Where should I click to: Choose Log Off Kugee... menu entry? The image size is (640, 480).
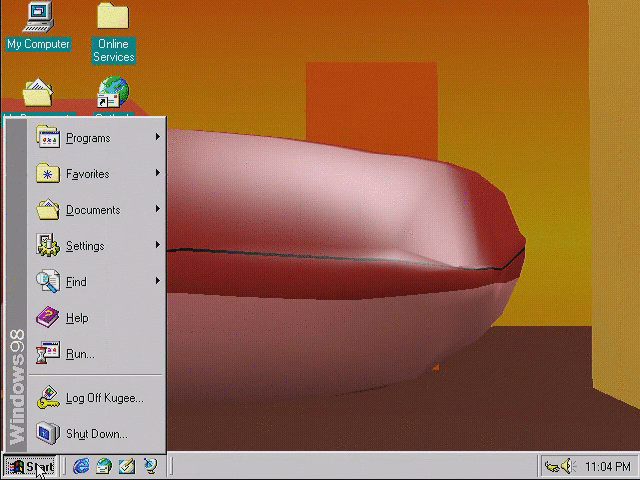click(x=97, y=398)
